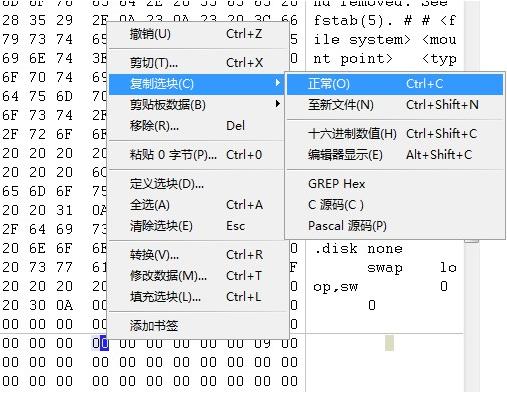Pick 正常(O) normal copy option
This screenshot has width=507, height=394.
tap(395, 84)
